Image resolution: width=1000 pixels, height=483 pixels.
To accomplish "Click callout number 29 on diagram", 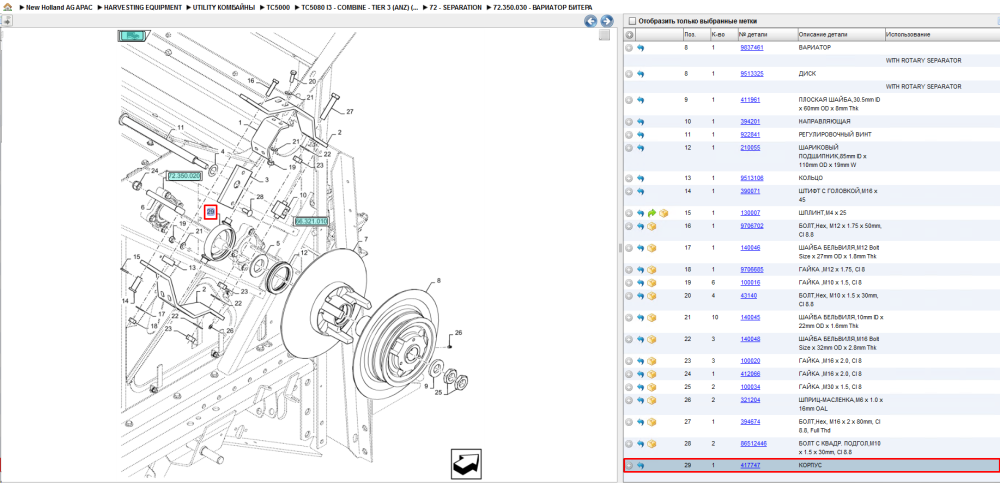I will (210, 212).
